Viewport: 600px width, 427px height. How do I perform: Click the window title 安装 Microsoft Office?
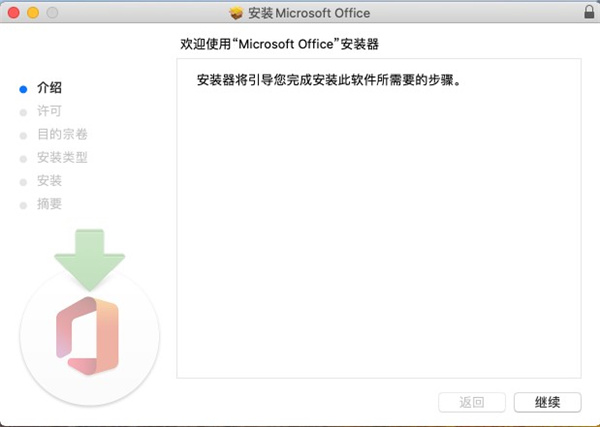coord(309,13)
